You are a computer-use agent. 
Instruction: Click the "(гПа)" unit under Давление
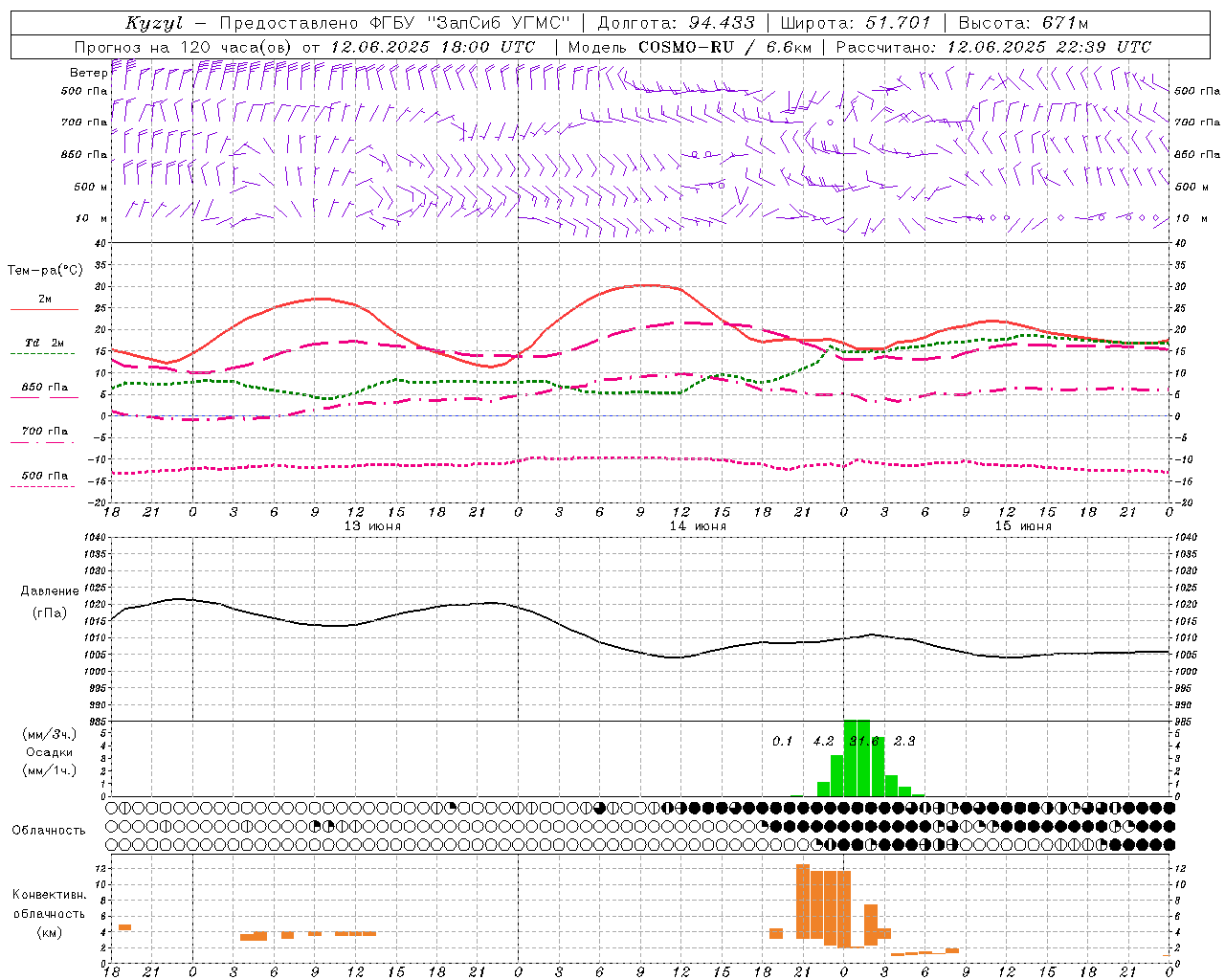pyautogui.click(x=50, y=613)
